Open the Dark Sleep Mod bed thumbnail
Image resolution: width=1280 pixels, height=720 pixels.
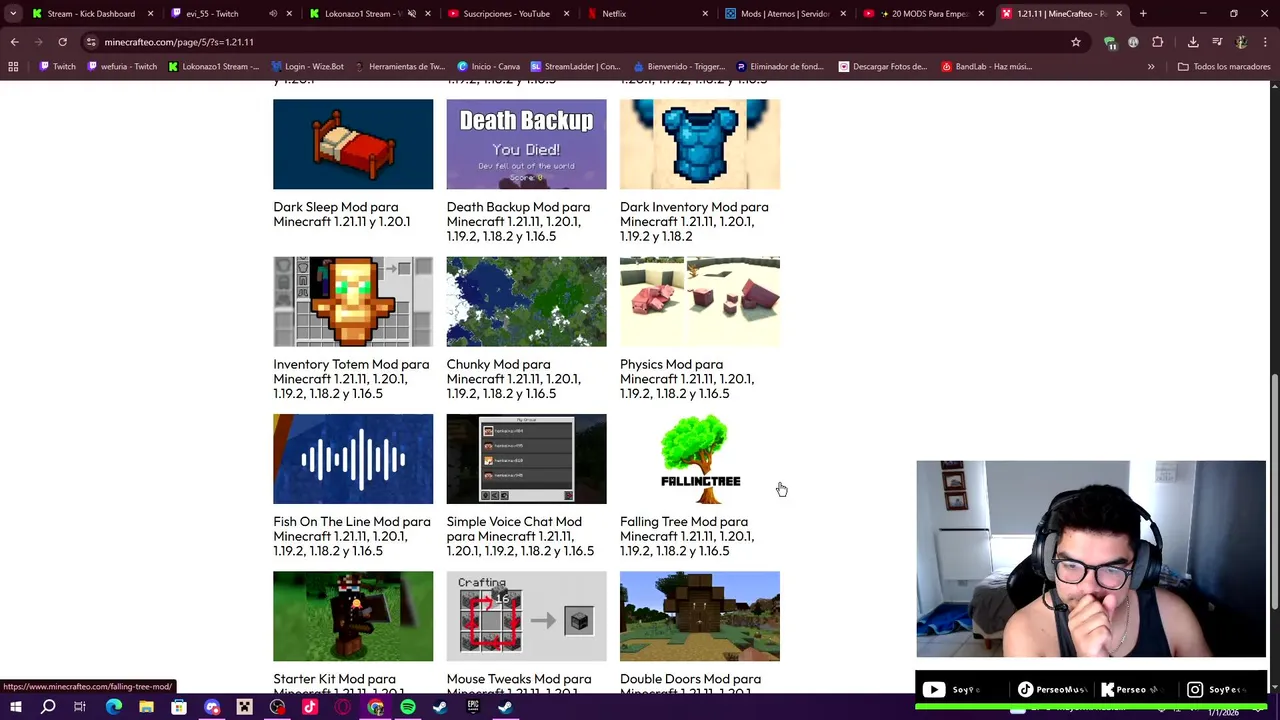click(x=353, y=144)
